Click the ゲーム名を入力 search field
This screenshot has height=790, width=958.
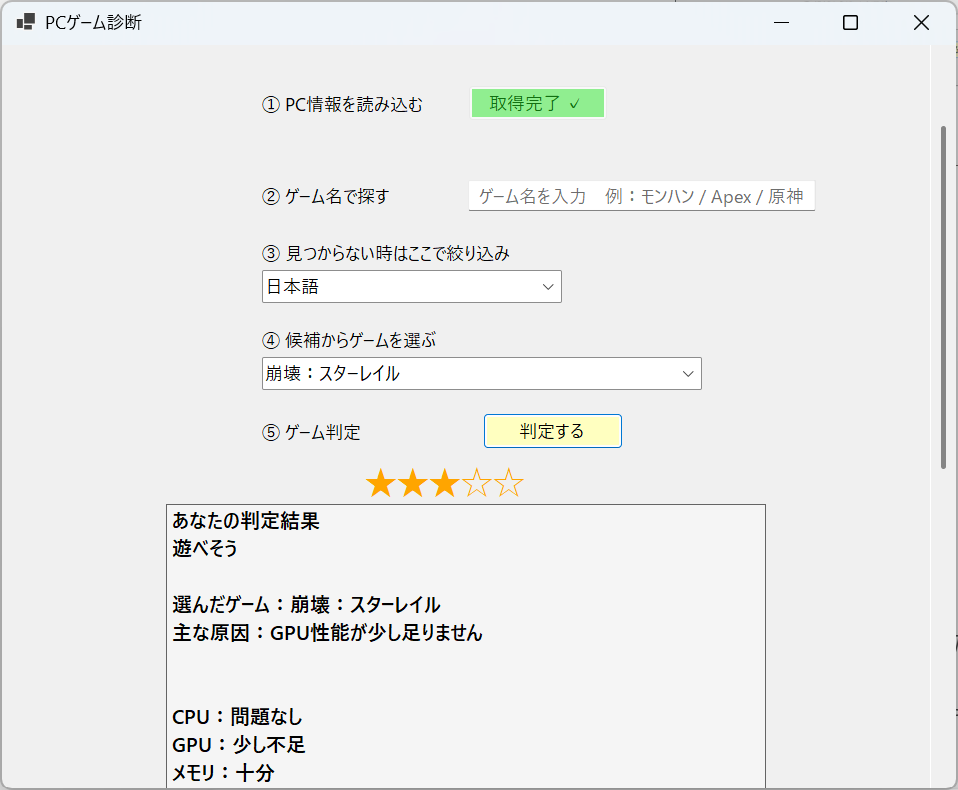click(x=642, y=196)
